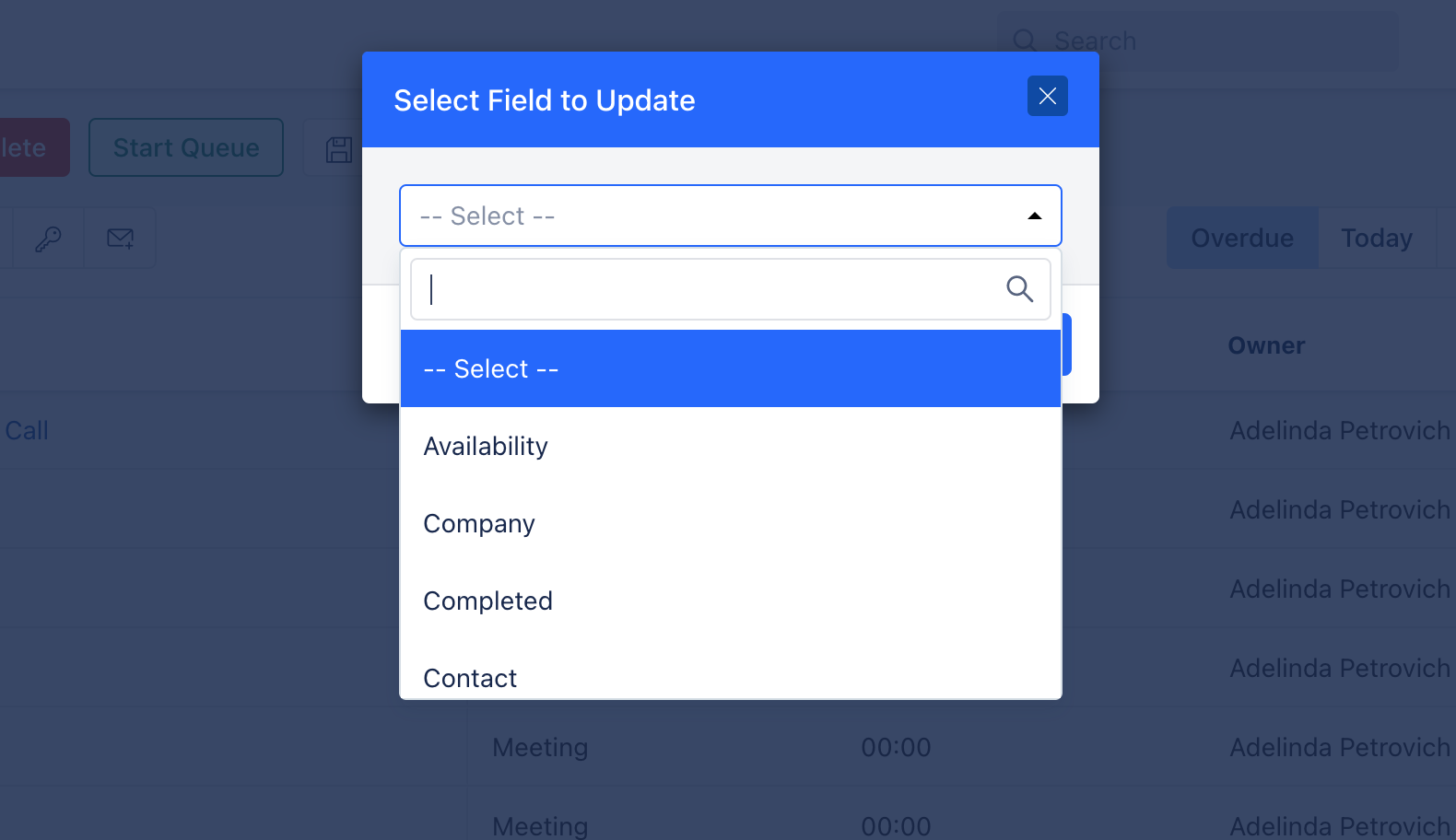Image resolution: width=1456 pixels, height=840 pixels.
Task: Click the floppy disk save icon
Action: click(339, 149)
